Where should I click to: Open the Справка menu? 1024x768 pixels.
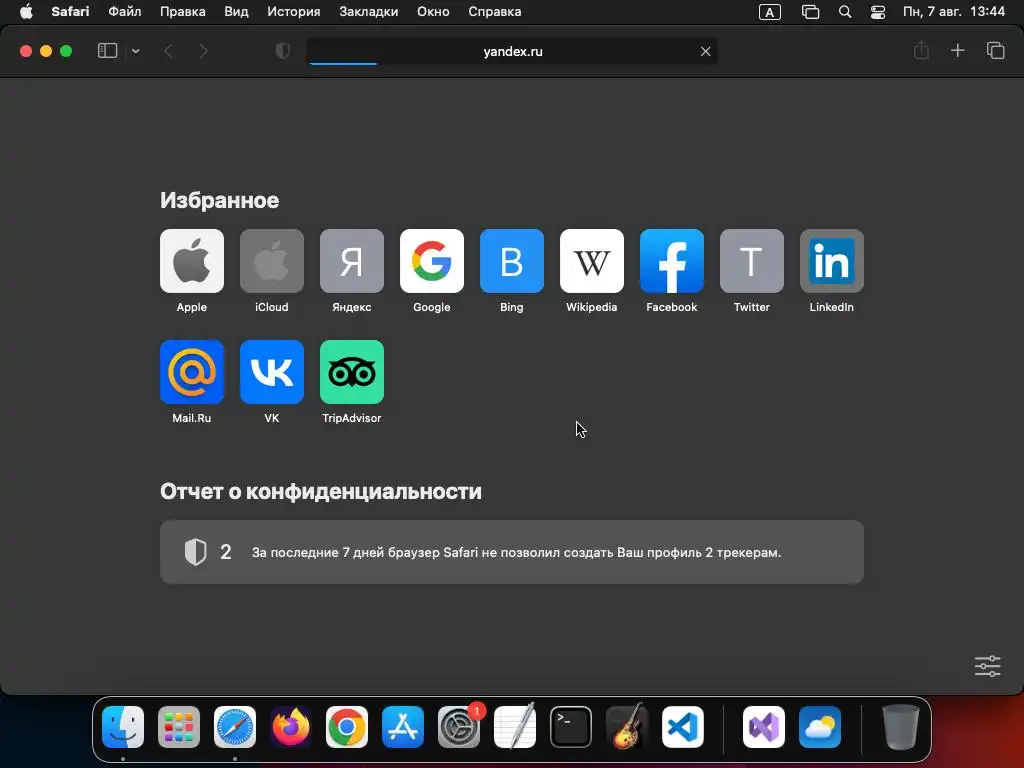495,12
